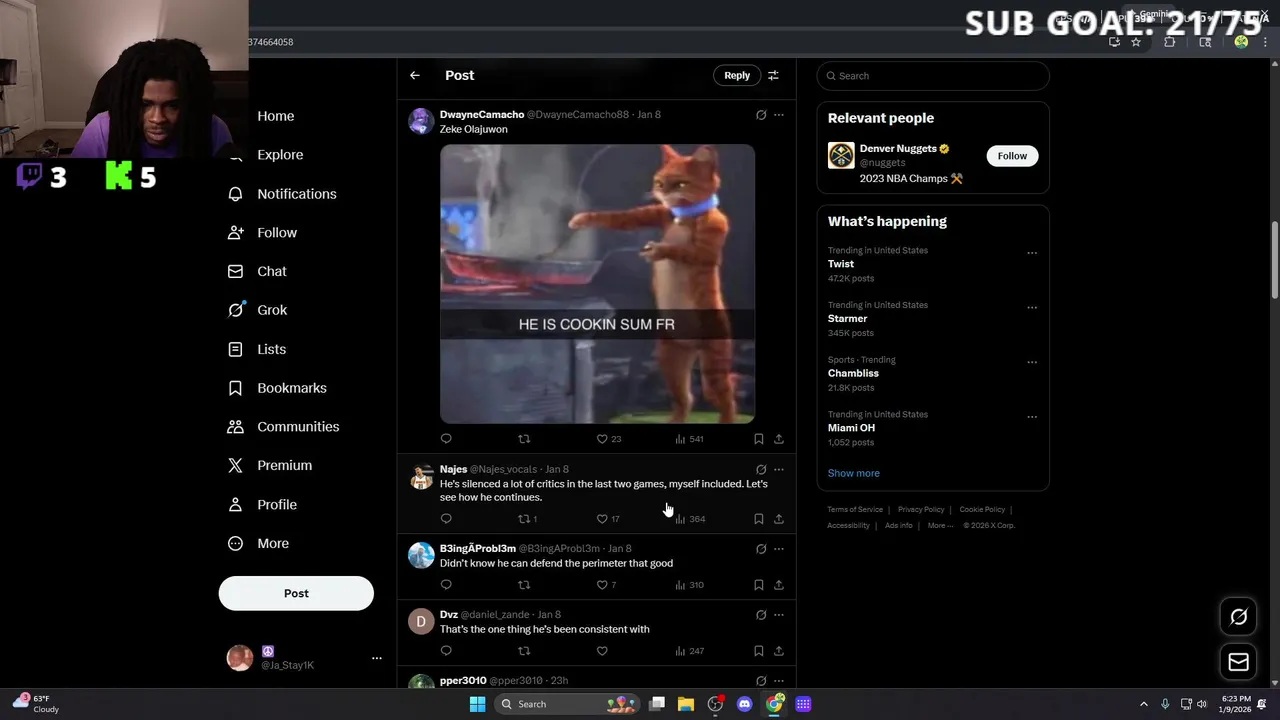
Task: Open the floating Grok button
Action: pyautogui.click(x=1238, y=617)
